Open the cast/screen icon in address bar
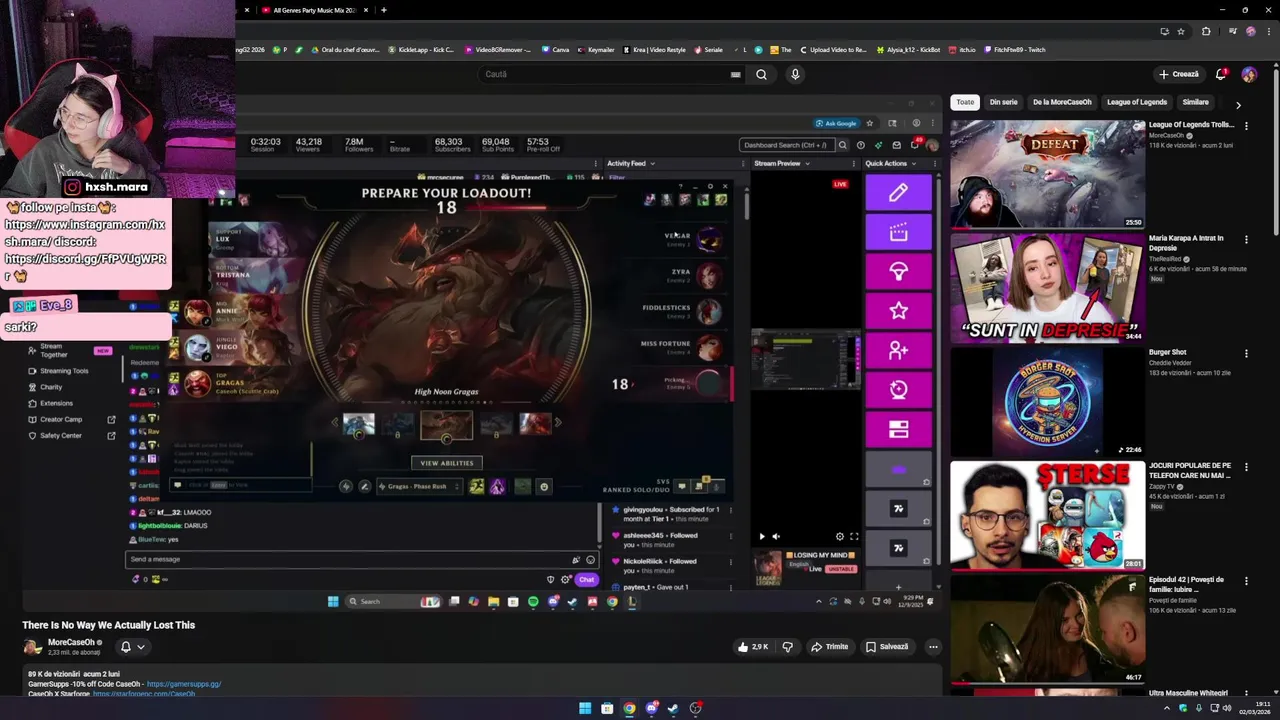 click(x=1164, y=31)
